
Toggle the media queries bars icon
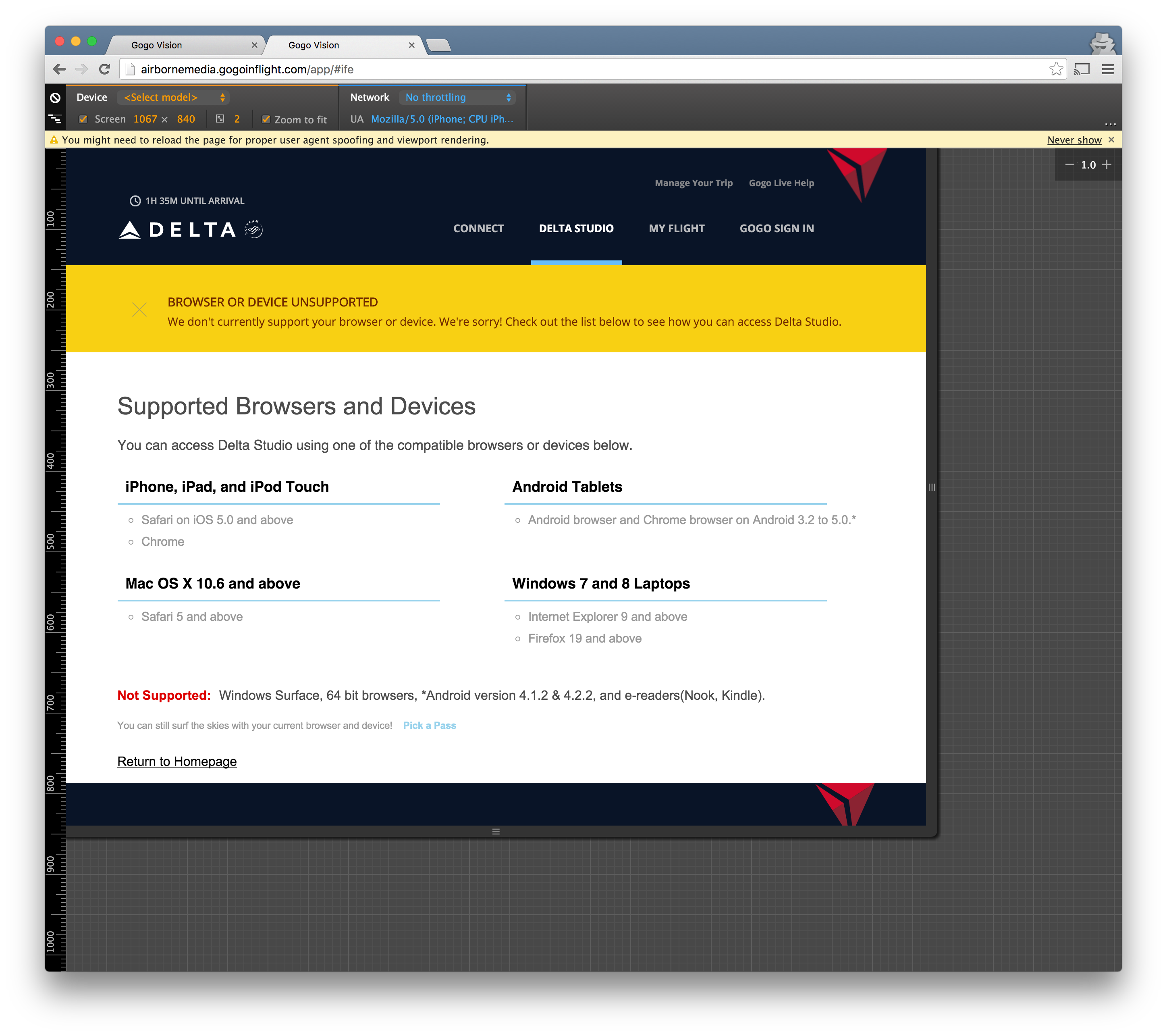coord(55,119)
